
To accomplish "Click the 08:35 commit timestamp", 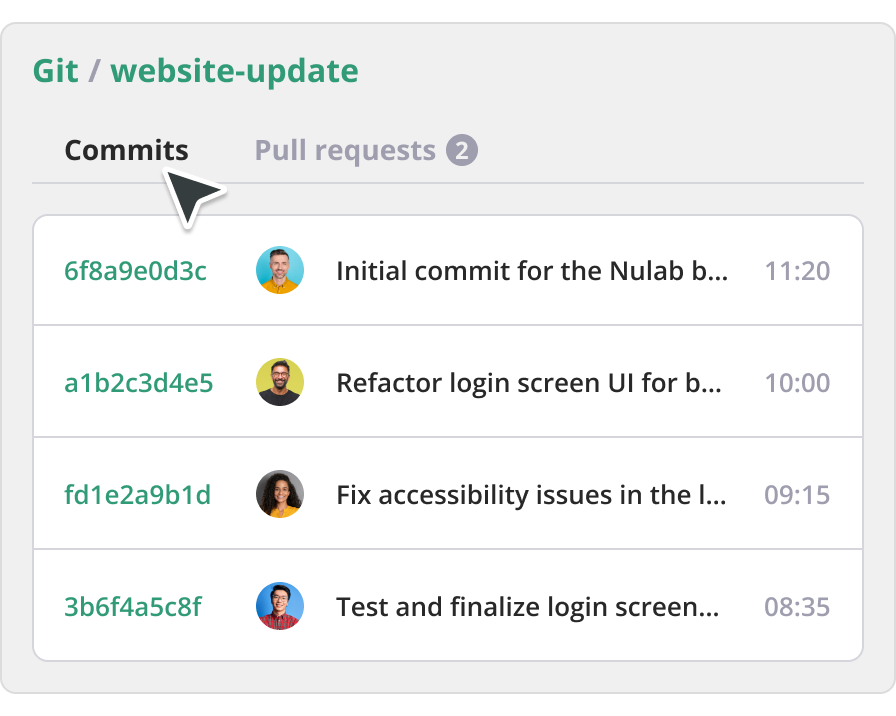I will [x=797, y=607].
